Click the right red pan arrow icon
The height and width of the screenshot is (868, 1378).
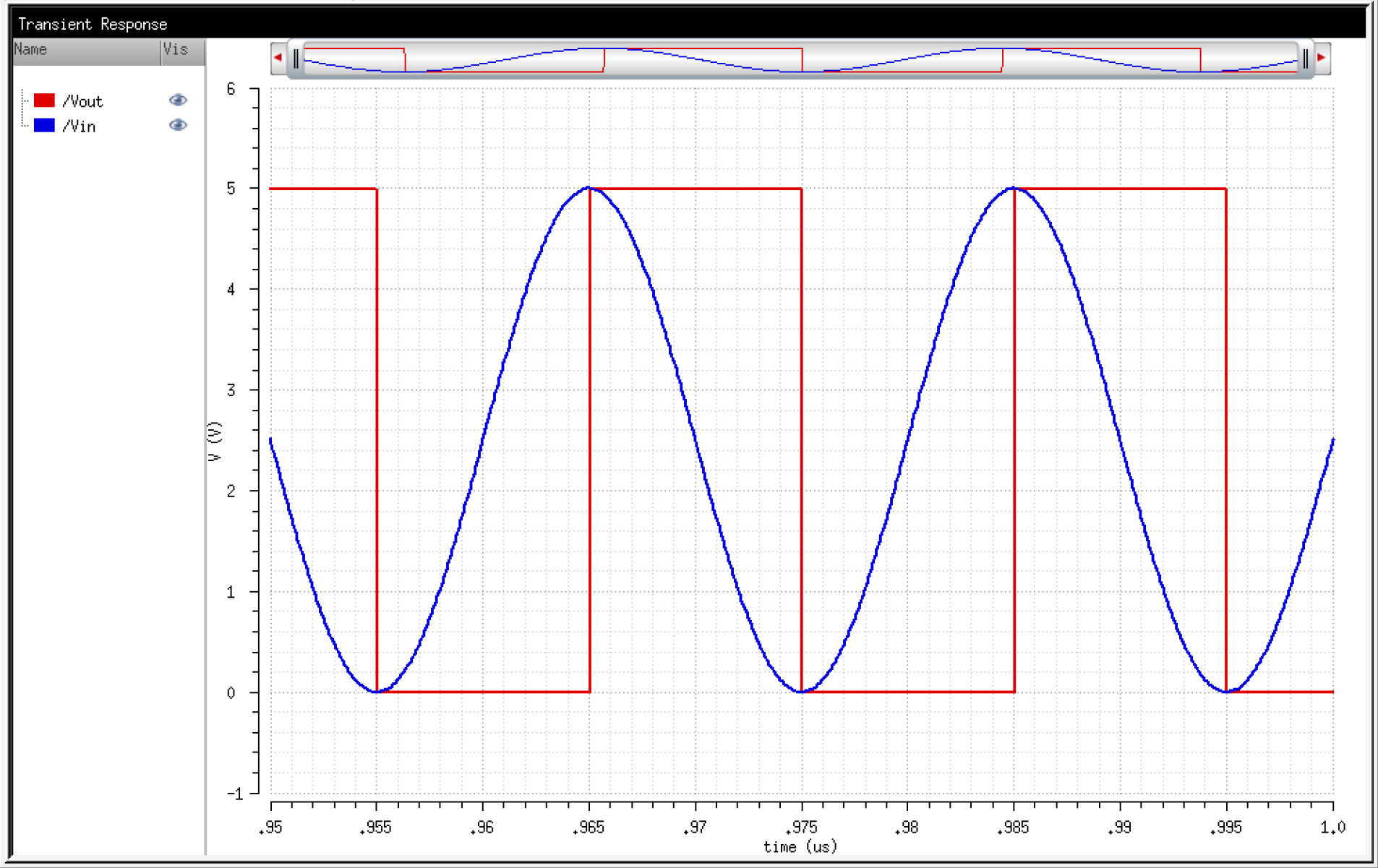coord(1320,56)
